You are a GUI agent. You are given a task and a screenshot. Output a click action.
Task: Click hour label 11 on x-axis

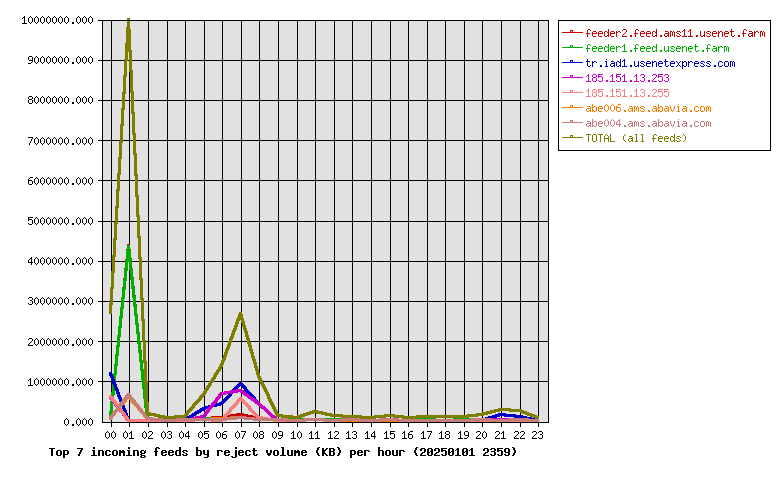pyautogui.click(x=314, y=435)
